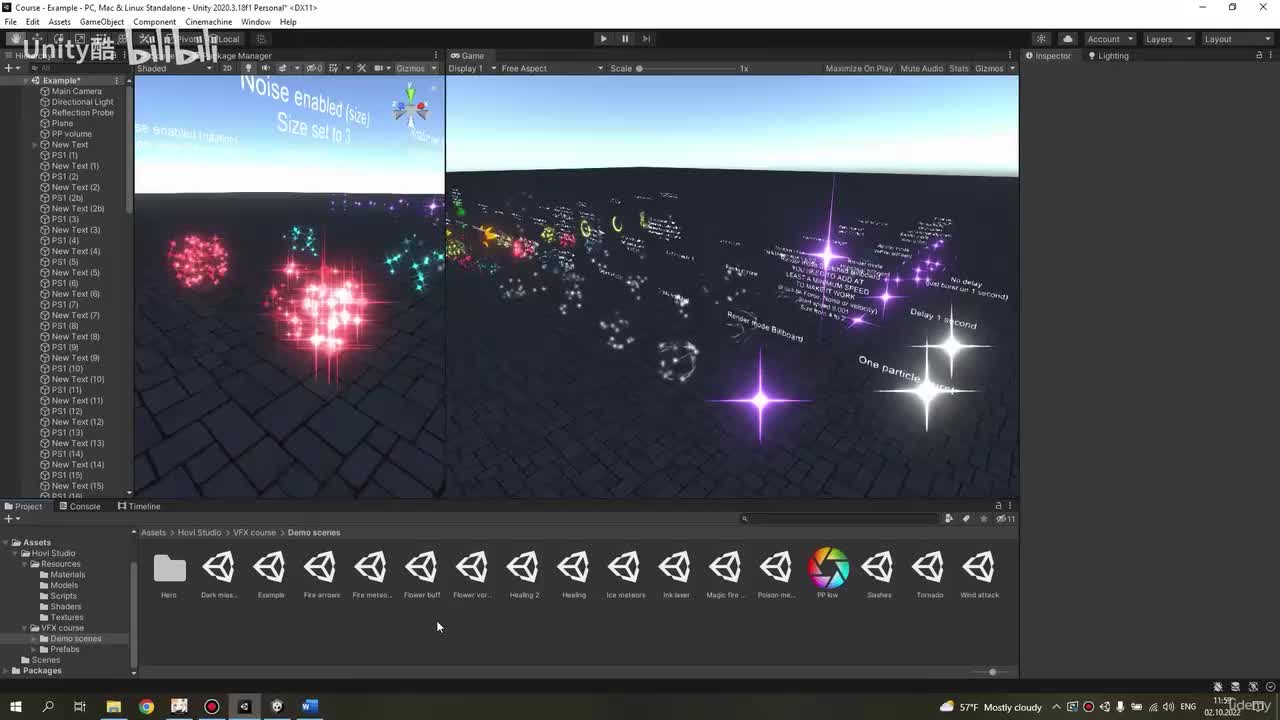The image size is (1280, 720).
Task: Toggle Maximize On Play
Action: click(859, 68)
